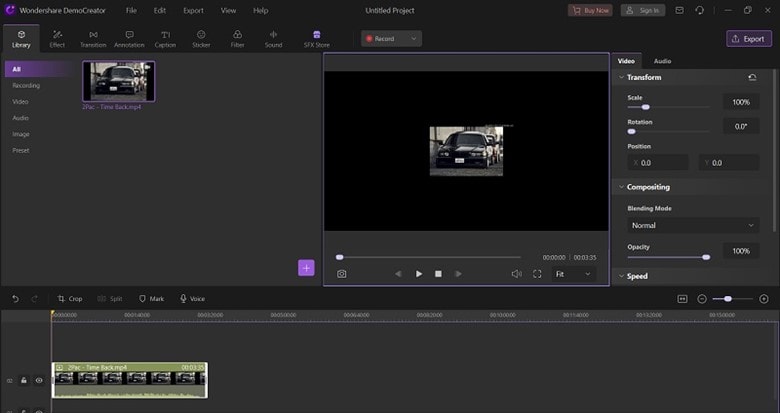
Task: Enter fullscreen preview mode
Action: (x=537, y=274)
